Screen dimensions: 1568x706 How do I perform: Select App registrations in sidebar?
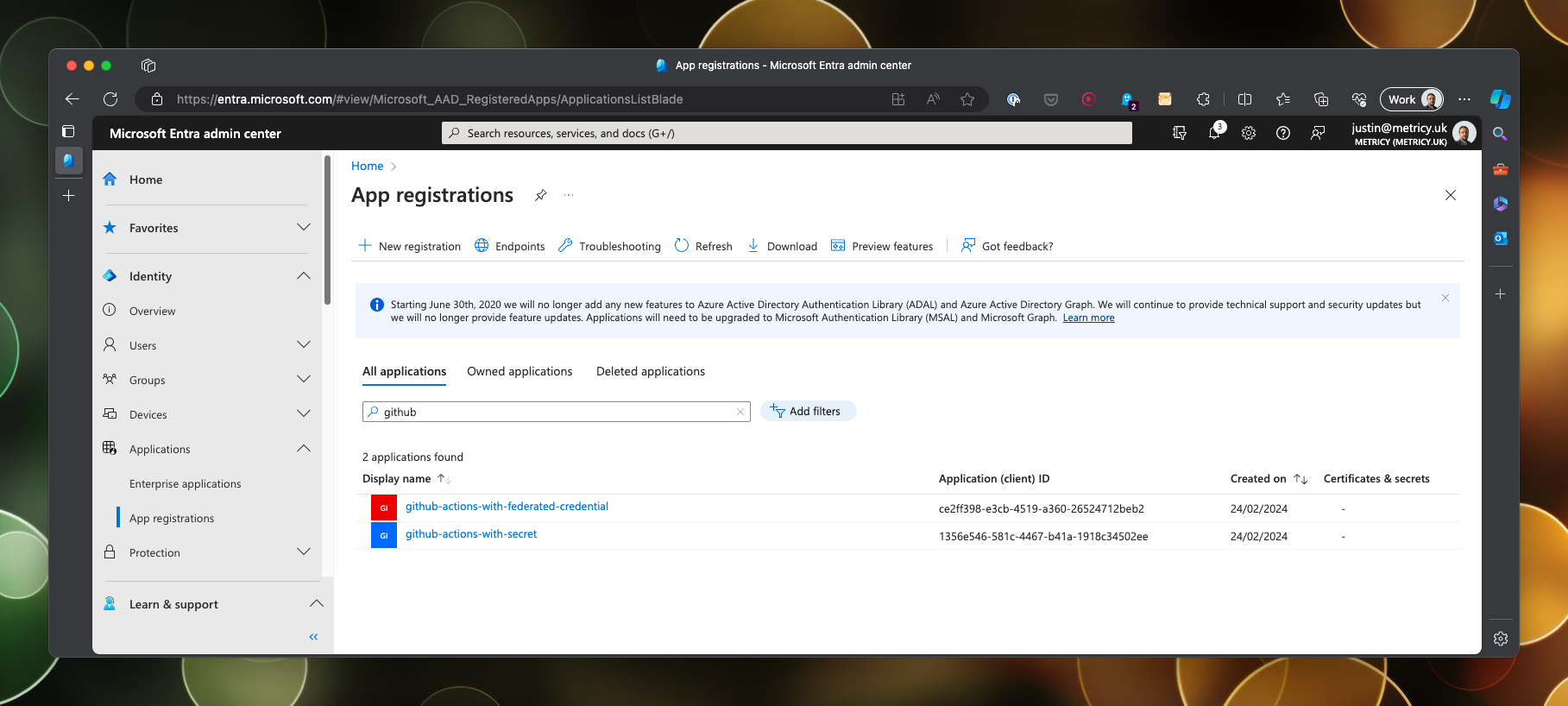(172, 518)
